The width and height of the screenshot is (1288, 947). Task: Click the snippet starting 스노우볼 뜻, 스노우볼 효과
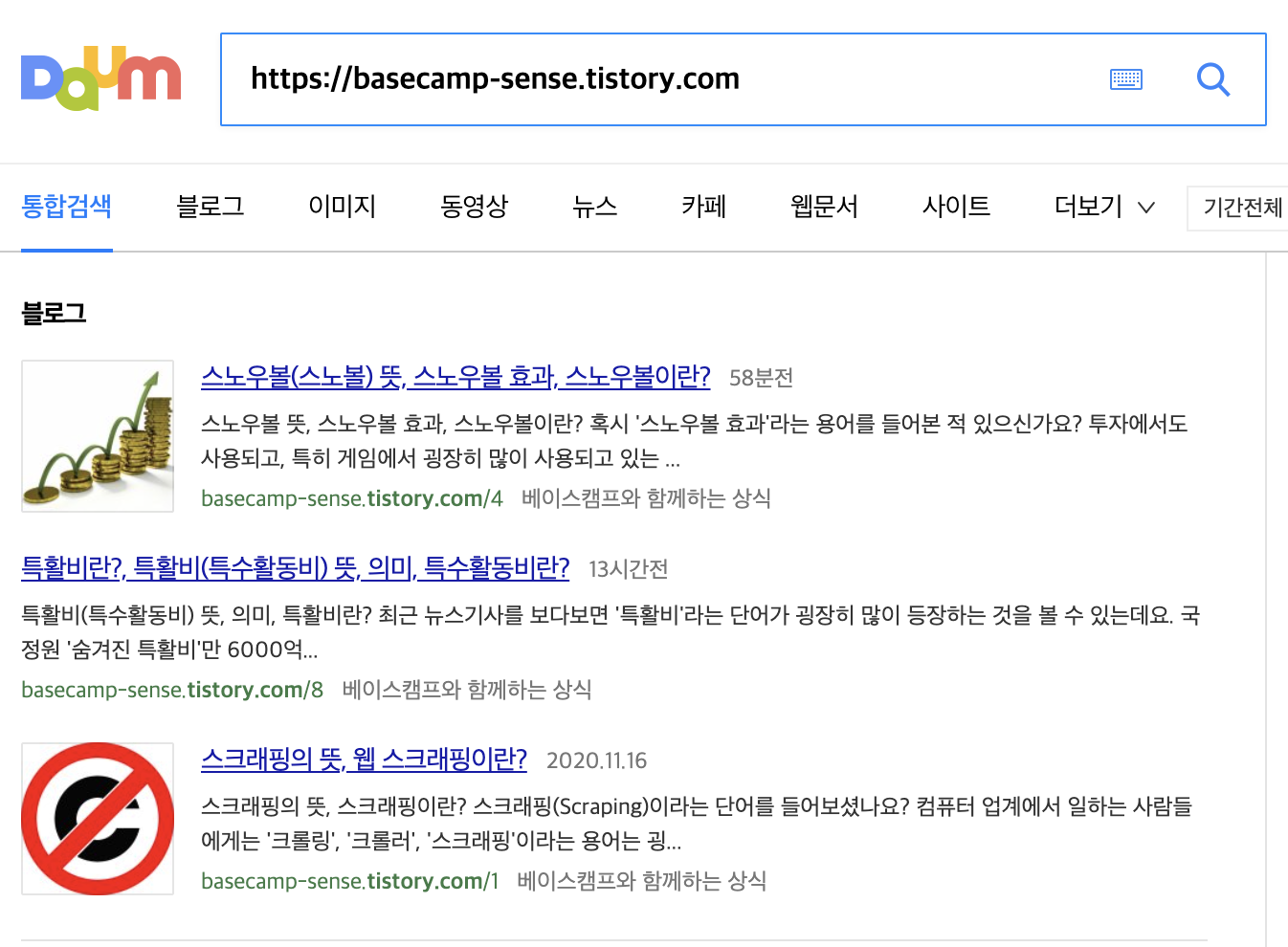click(x=694, y=441)
